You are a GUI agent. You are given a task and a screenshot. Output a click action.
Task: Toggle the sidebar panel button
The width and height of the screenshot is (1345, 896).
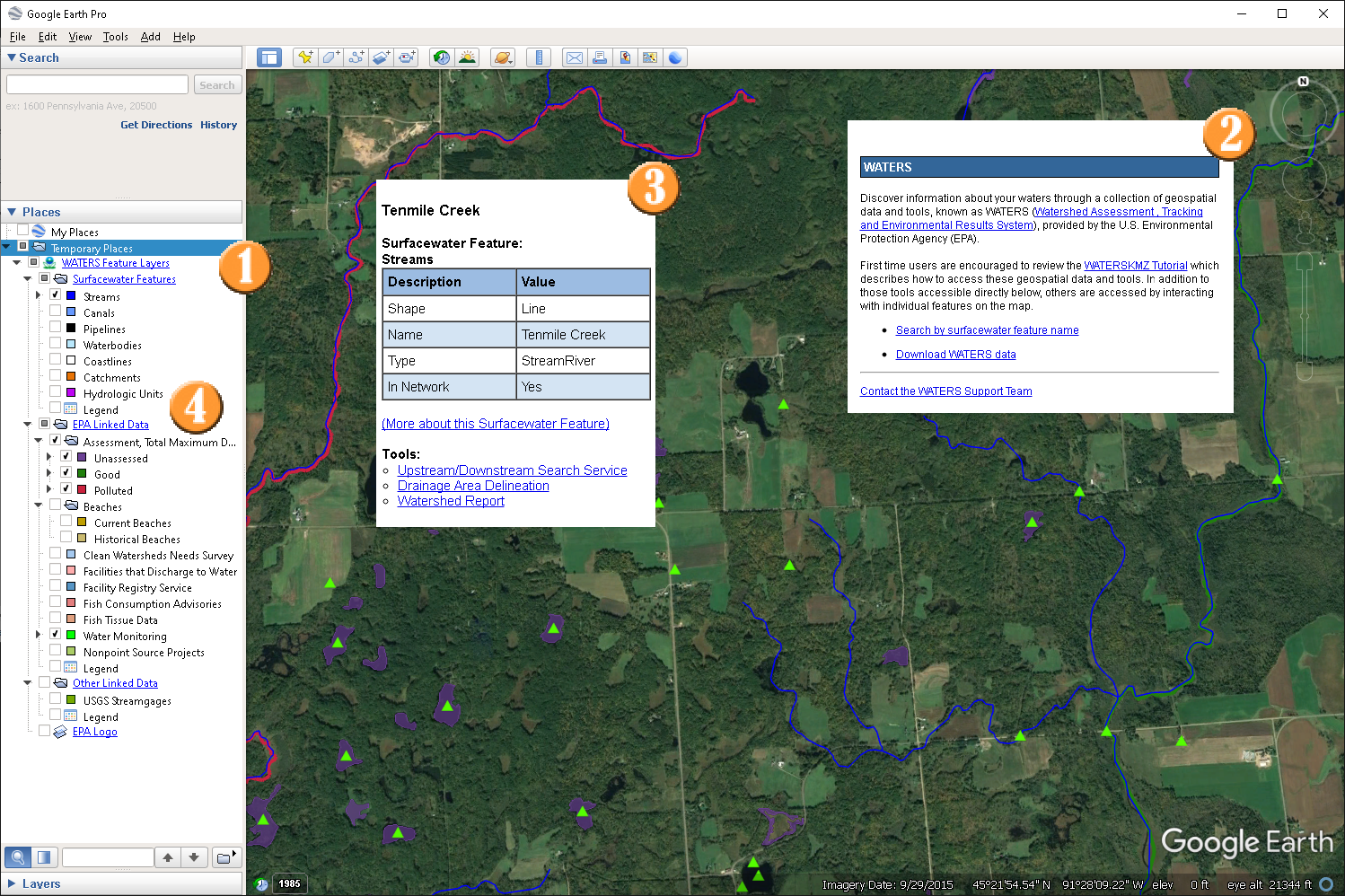coord(269,57)
